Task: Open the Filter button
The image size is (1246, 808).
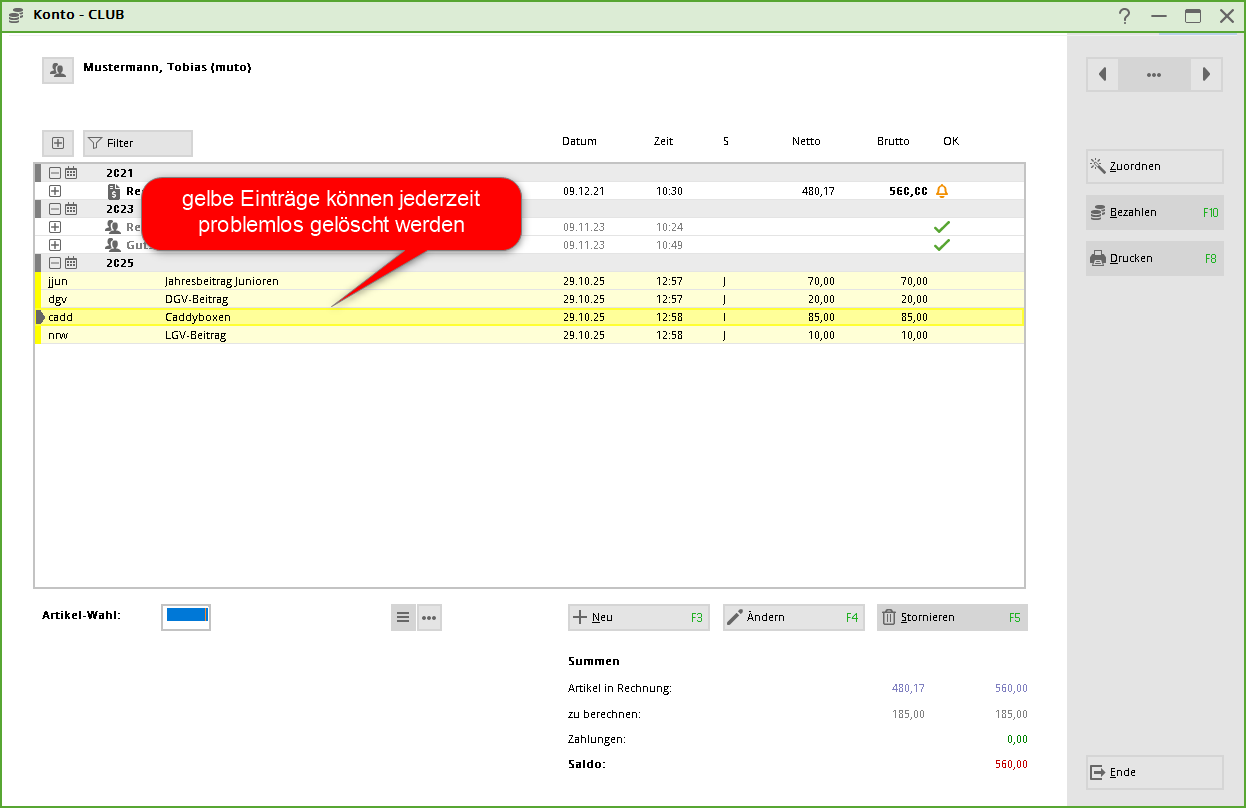Action: pos(138,143)
